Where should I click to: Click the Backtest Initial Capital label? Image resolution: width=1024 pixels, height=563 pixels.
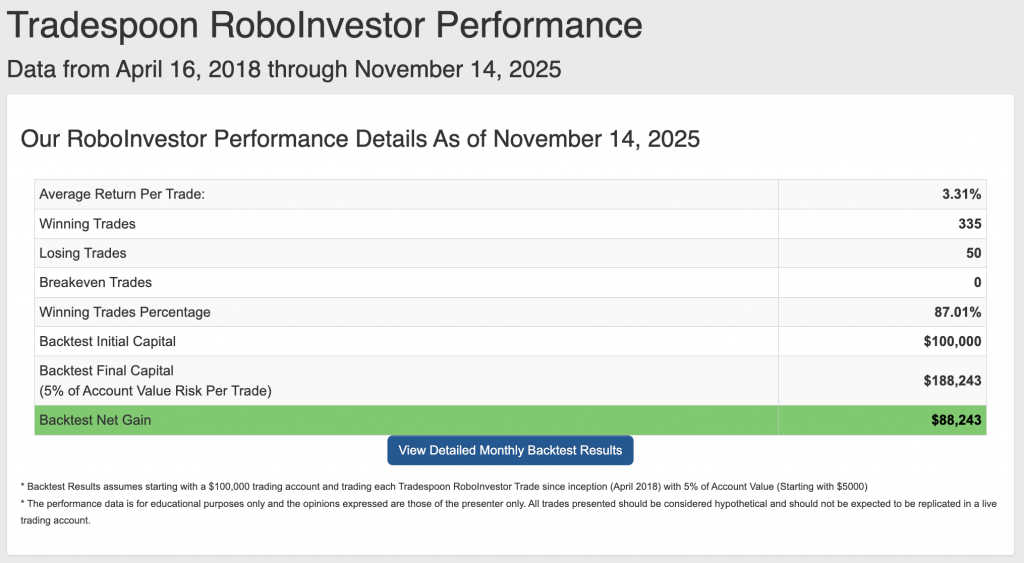pos(108,341)
